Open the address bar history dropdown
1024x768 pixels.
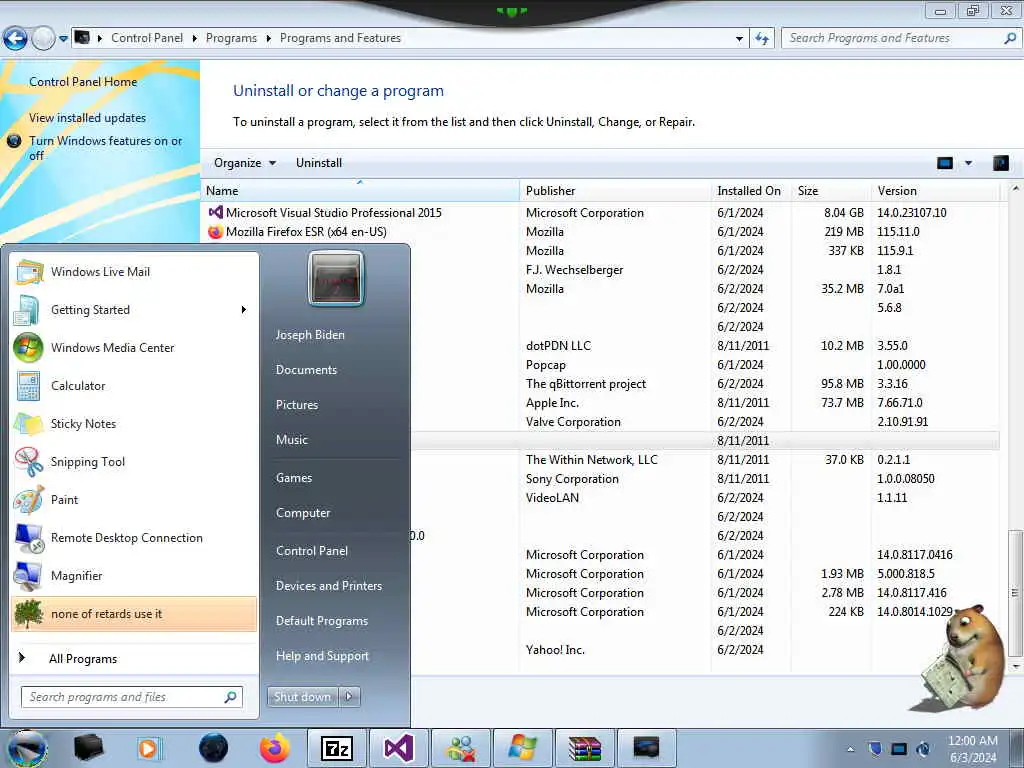tap(739, 39)
